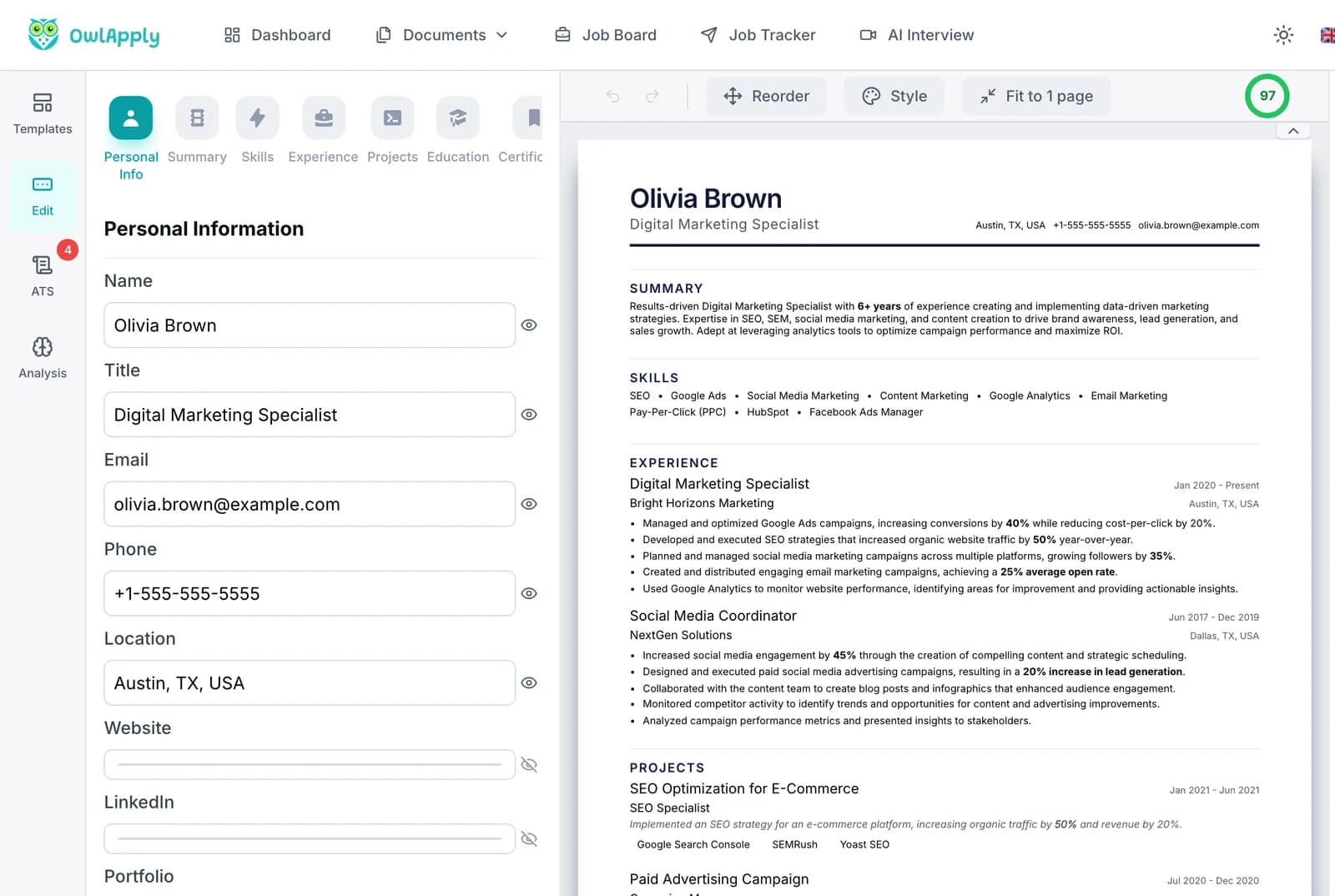Open the ATS checker with 4 alerts
The height and width of the screenshot is (896, 1335).
point(43,276)
